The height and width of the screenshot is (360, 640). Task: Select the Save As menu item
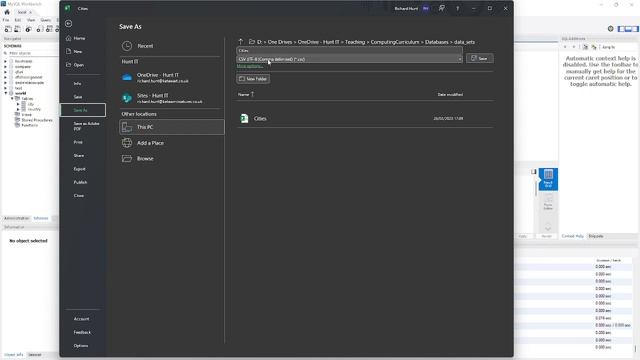coord(83,110)
